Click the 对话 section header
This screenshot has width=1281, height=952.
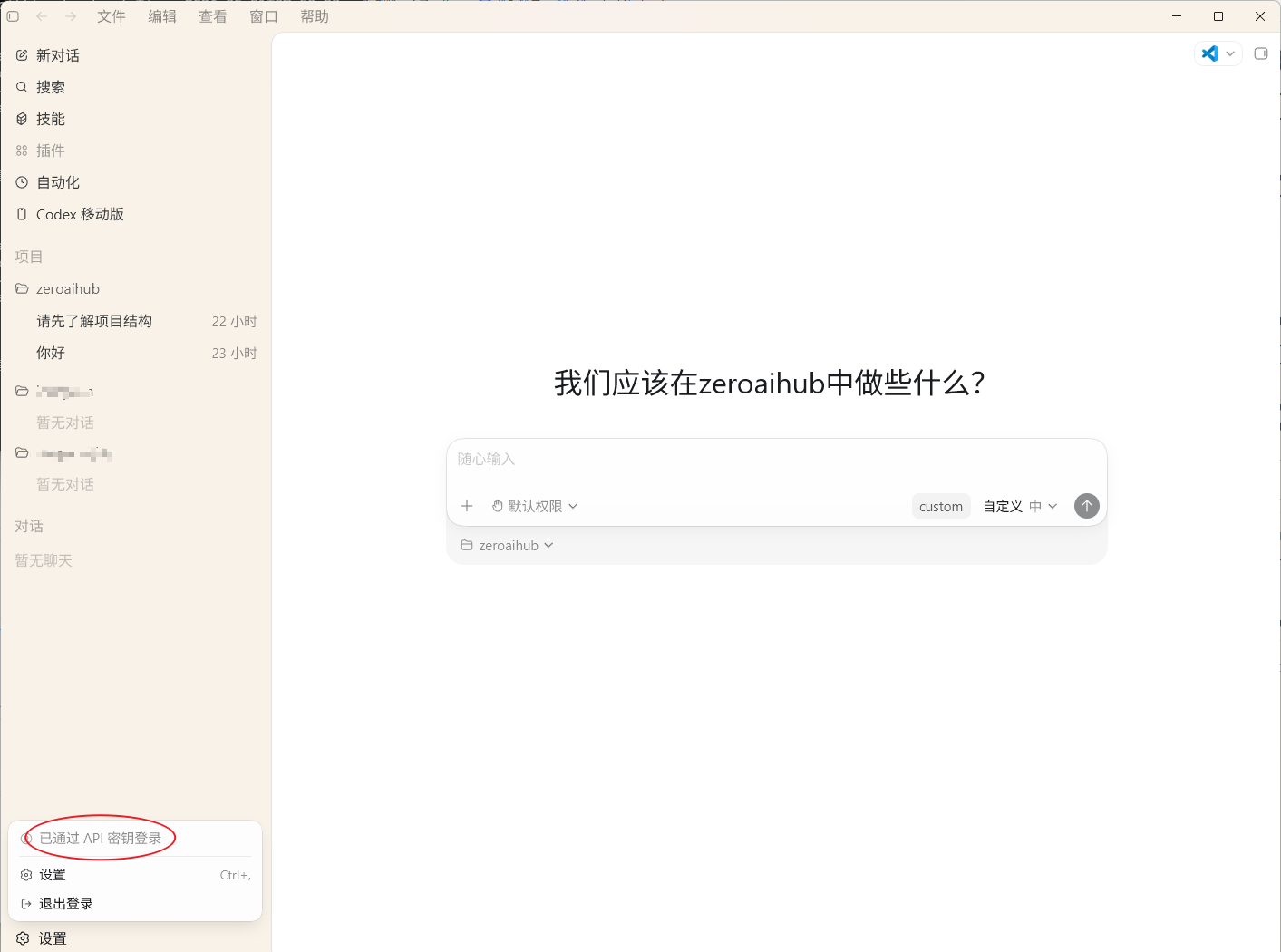[x=29, y=526]
